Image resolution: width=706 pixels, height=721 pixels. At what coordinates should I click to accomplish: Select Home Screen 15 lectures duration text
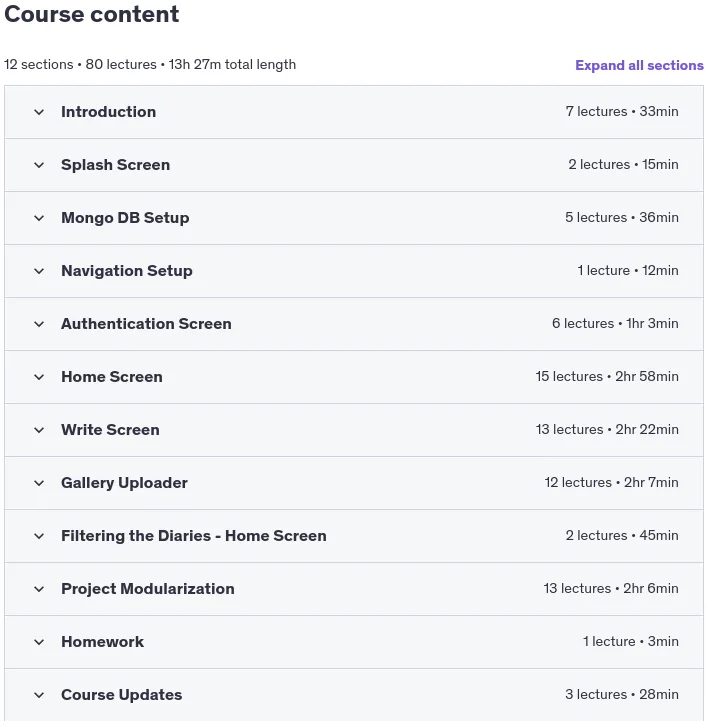pyautogui.click(x=607, y=376)
